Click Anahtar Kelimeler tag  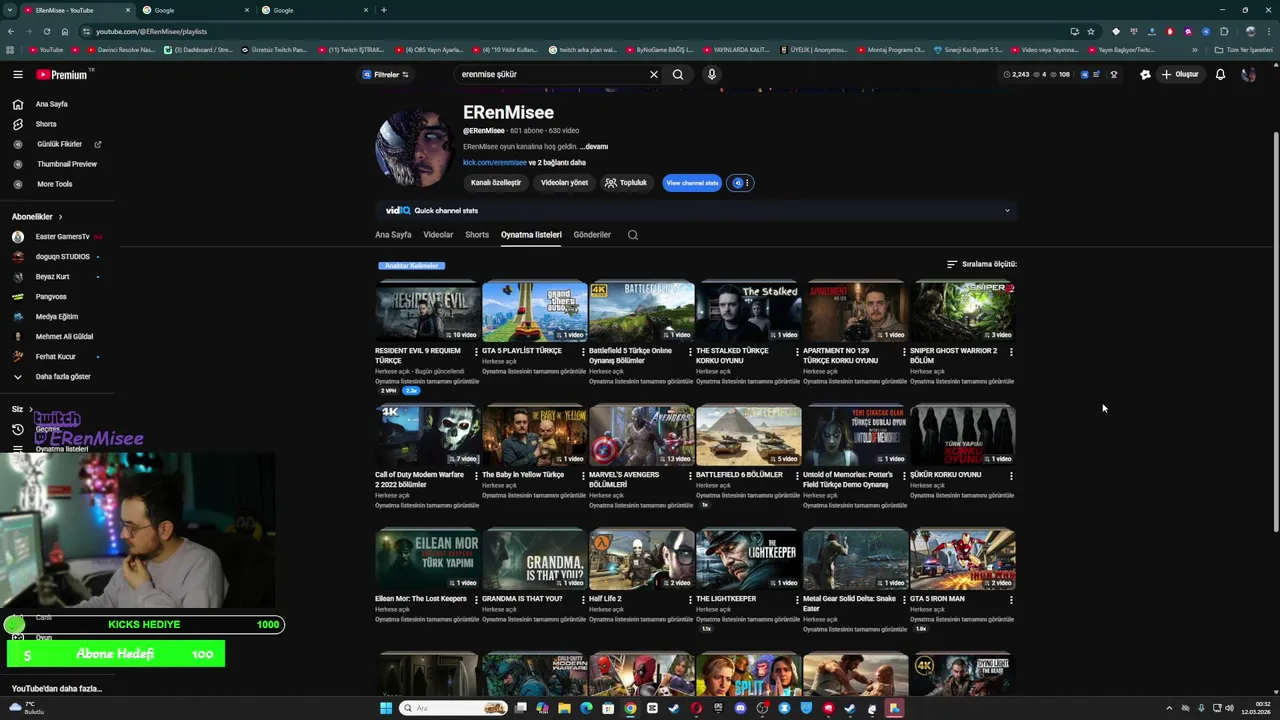pos(412,266)
